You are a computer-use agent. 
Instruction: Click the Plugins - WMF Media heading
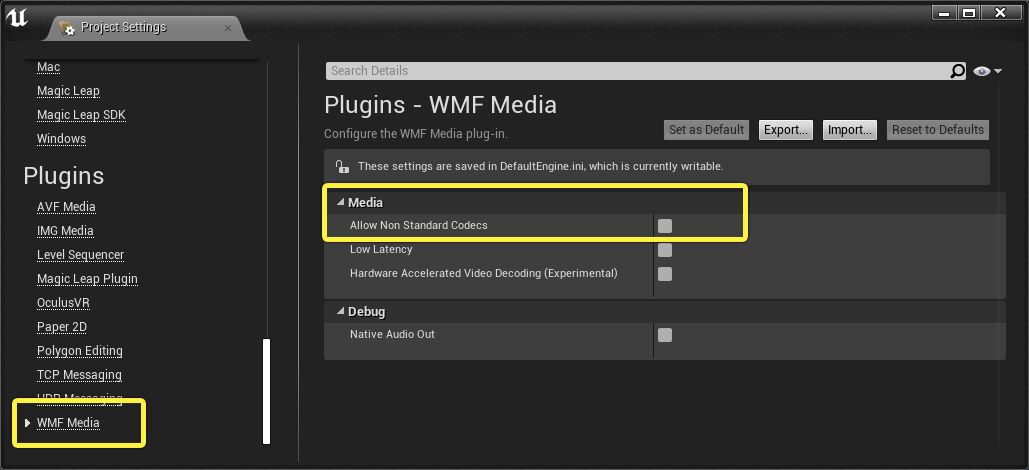click(x=440, y=104)
